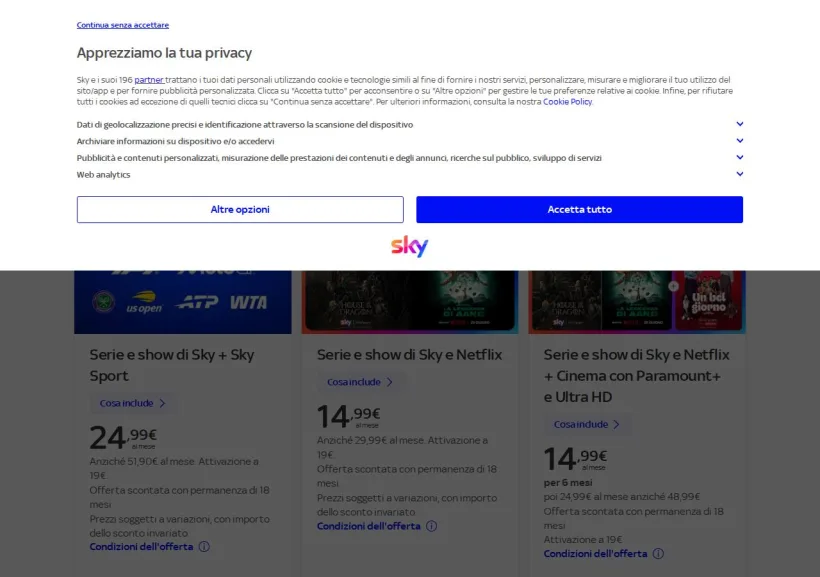The width and height of the screenshot is (820, 577).
Task: Click the 24,99€ price text
Action: click(x=123, y=437)
